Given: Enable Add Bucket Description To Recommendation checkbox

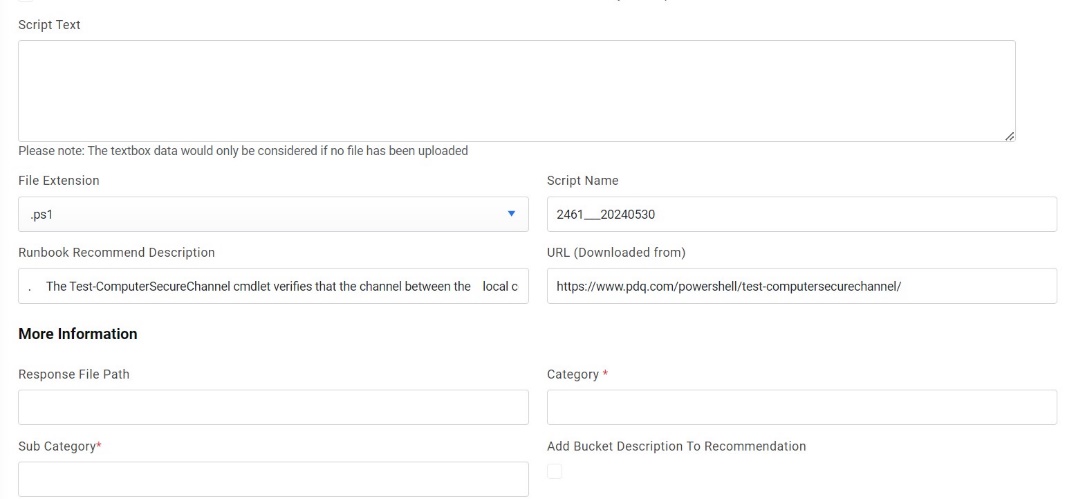Looking at the screenshot, I should (555, 471).
